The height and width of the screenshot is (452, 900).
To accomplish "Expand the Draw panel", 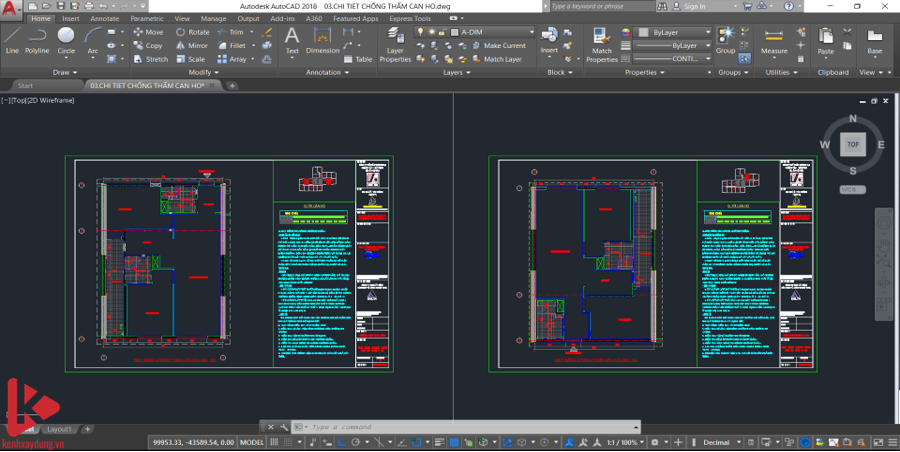I will pyautogui.click(x=65, y=72).
